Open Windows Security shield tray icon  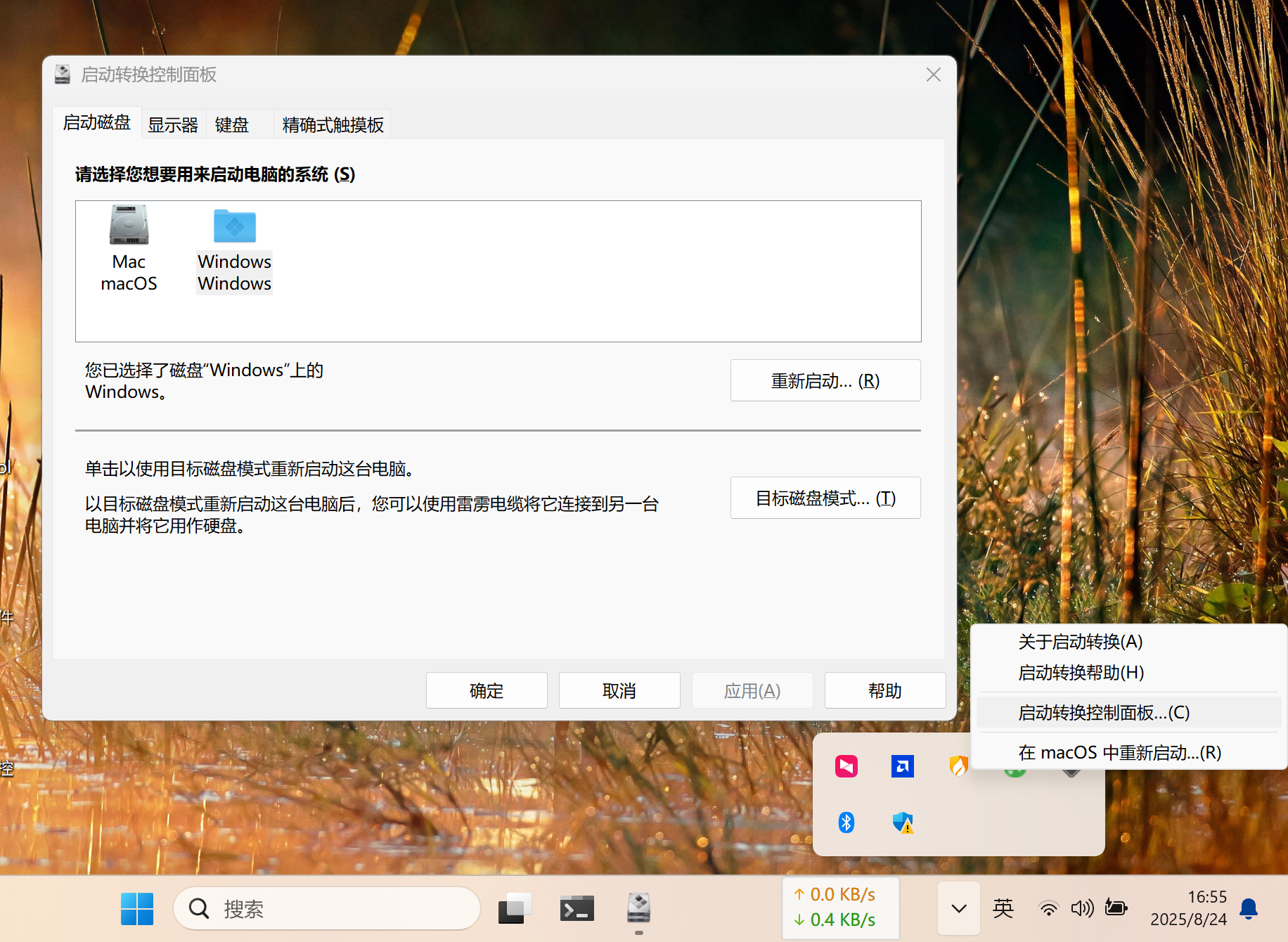point(903,822)
